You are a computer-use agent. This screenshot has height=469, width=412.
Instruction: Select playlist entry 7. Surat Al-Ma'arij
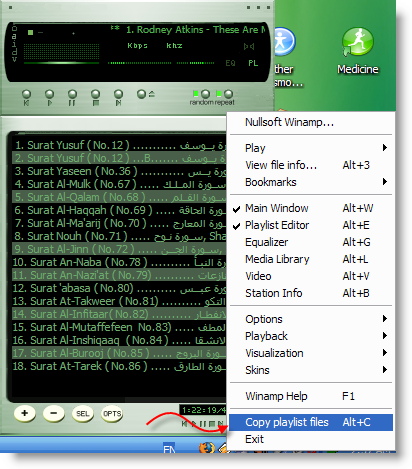click(x=119, y=223)
